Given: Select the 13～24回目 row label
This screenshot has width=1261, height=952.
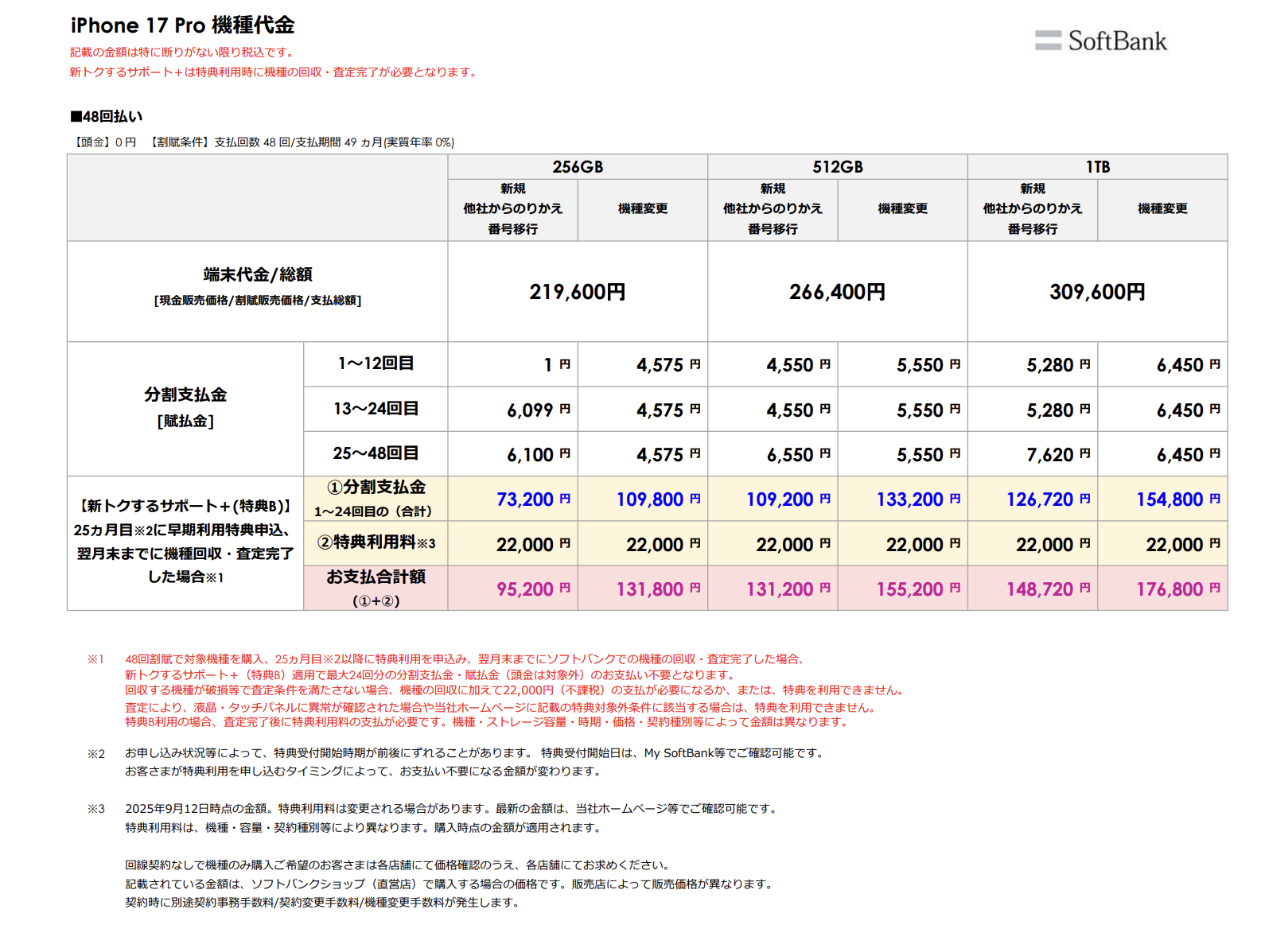Looking at the screenshot, I should (x=376, y=409).
